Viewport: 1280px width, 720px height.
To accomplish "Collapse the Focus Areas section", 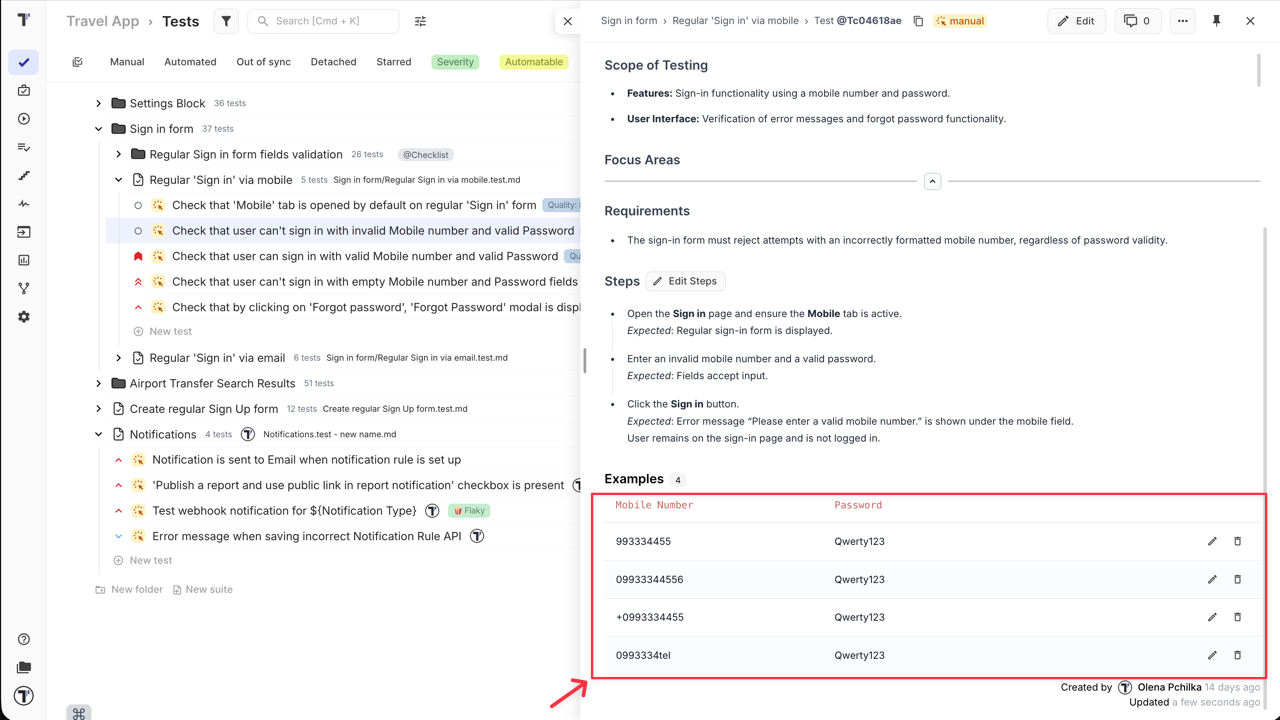I will point(932,182).
